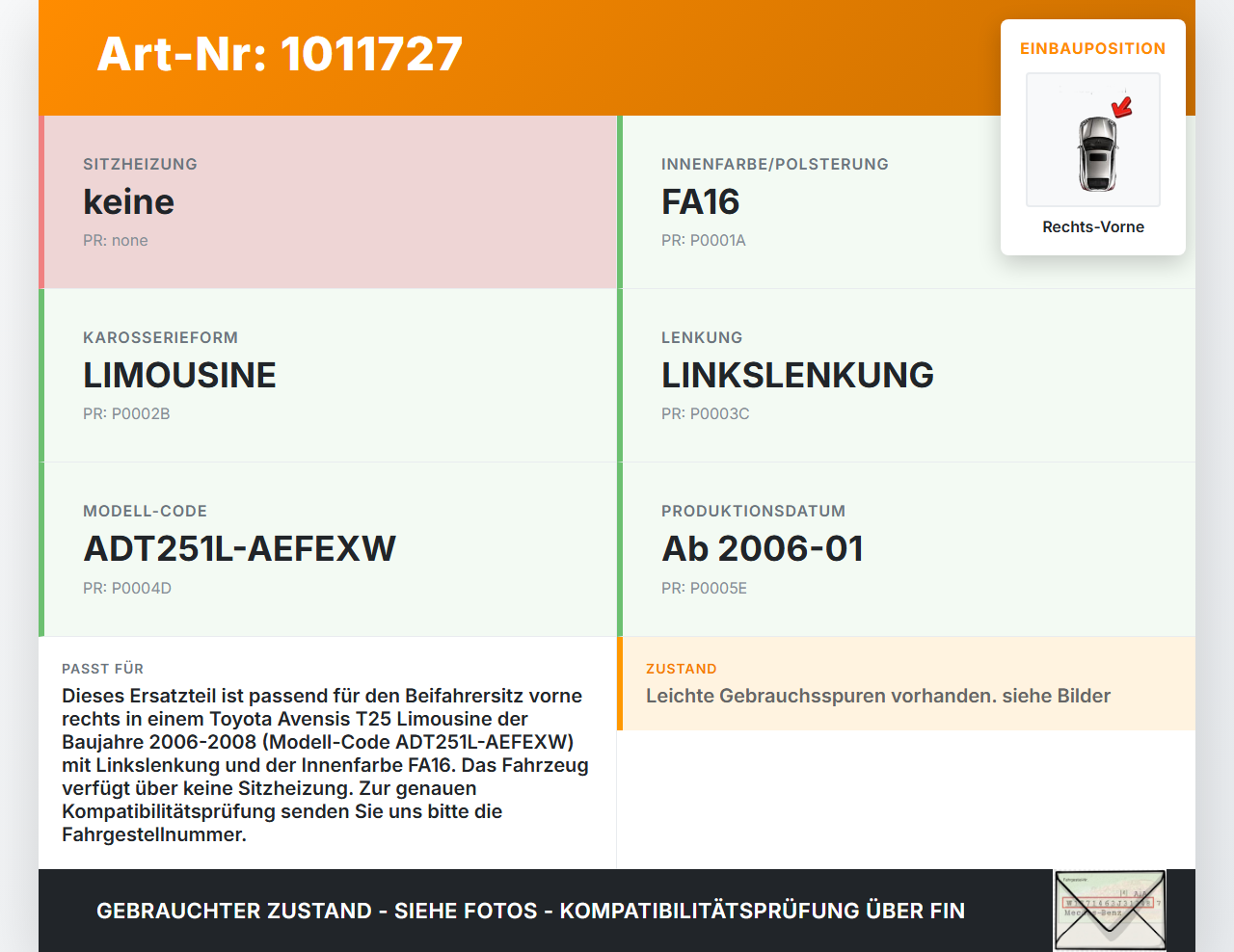
Task: Click the red arrow marking Rechts-Vorne position
Action: pos(1119,109)
